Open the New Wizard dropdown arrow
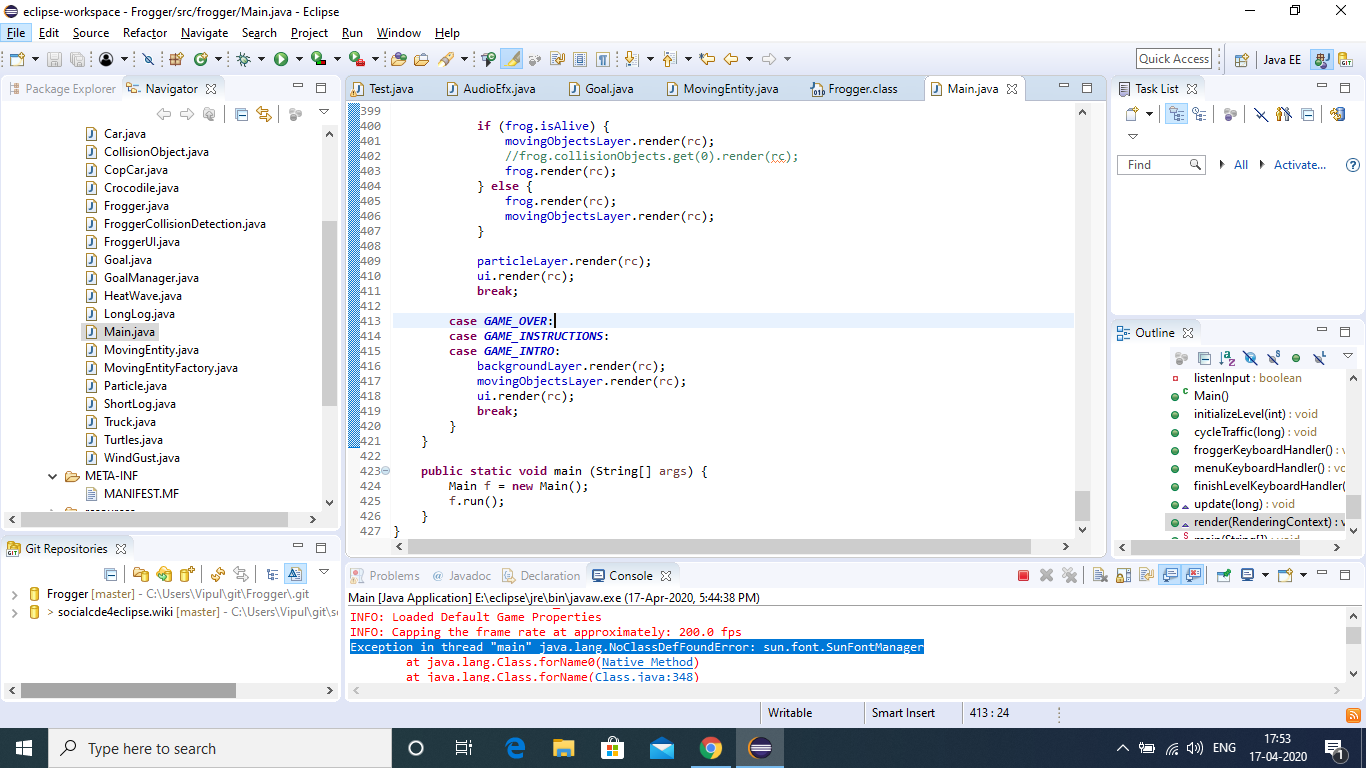The width and height of the screenshot is (1366, 768). [x=35, y=58]
